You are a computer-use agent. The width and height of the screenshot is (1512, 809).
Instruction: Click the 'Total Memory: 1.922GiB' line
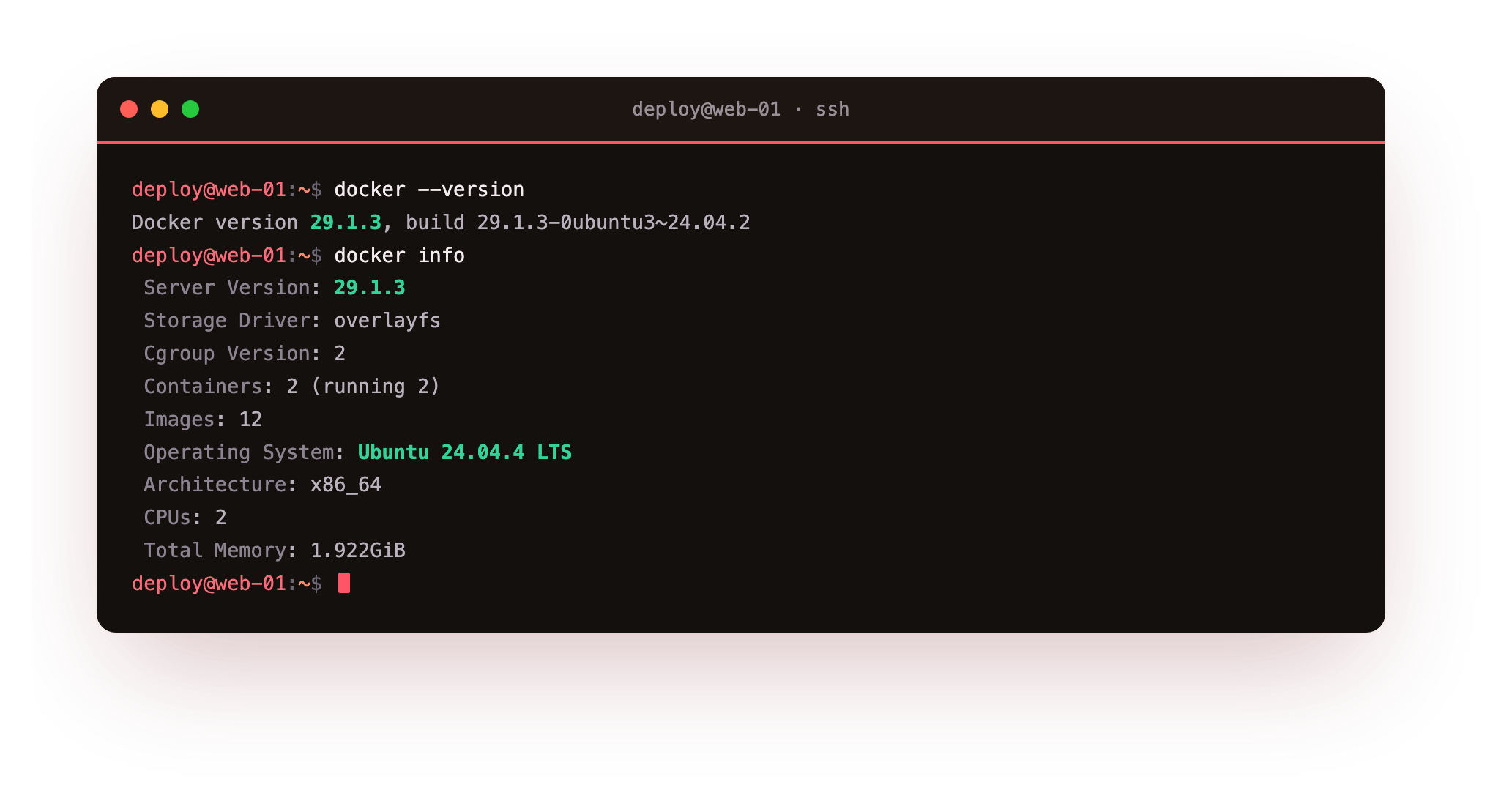[275, 551]
